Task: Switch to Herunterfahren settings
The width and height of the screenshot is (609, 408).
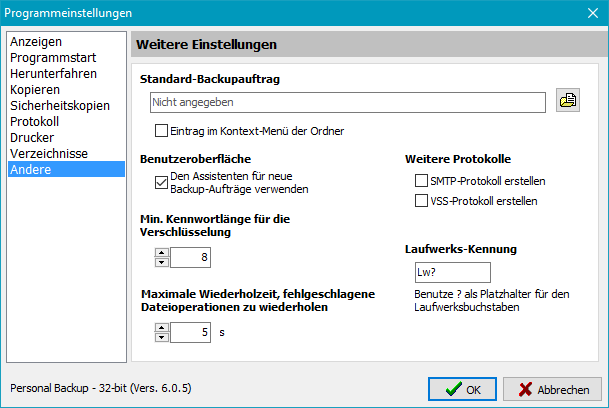Action: click(x=56, y=74)
